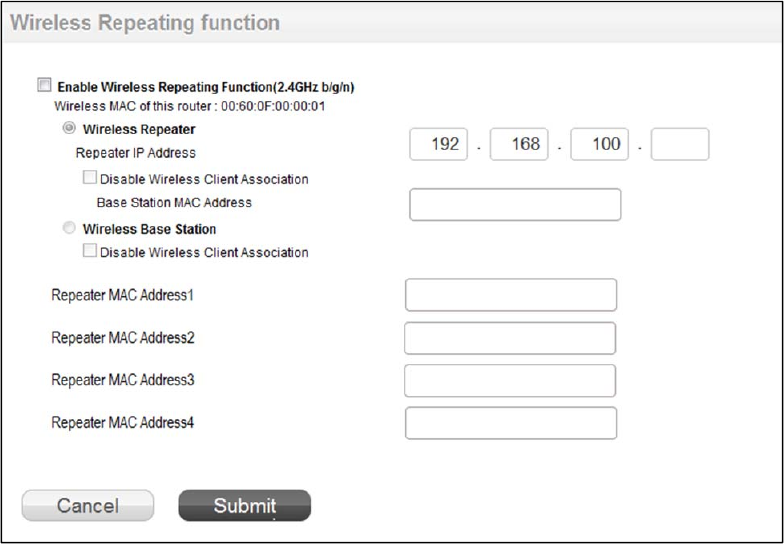Click the Wireless MAC of this router text
This screenshot has height=544, width=784.
pos(190,106)
